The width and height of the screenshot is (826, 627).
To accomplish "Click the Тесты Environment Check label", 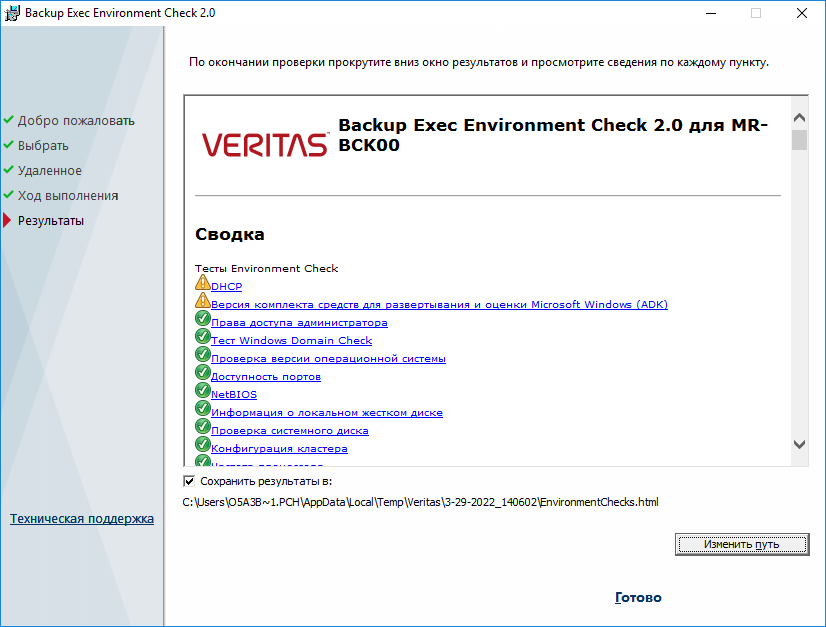I will (267, 269).
